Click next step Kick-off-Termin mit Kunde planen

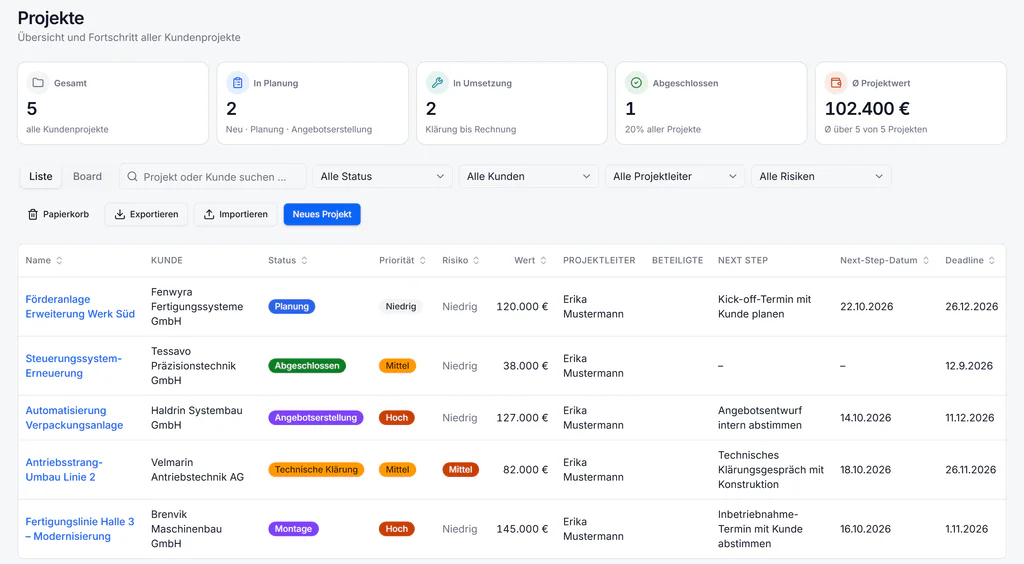[x=764, y=307]
